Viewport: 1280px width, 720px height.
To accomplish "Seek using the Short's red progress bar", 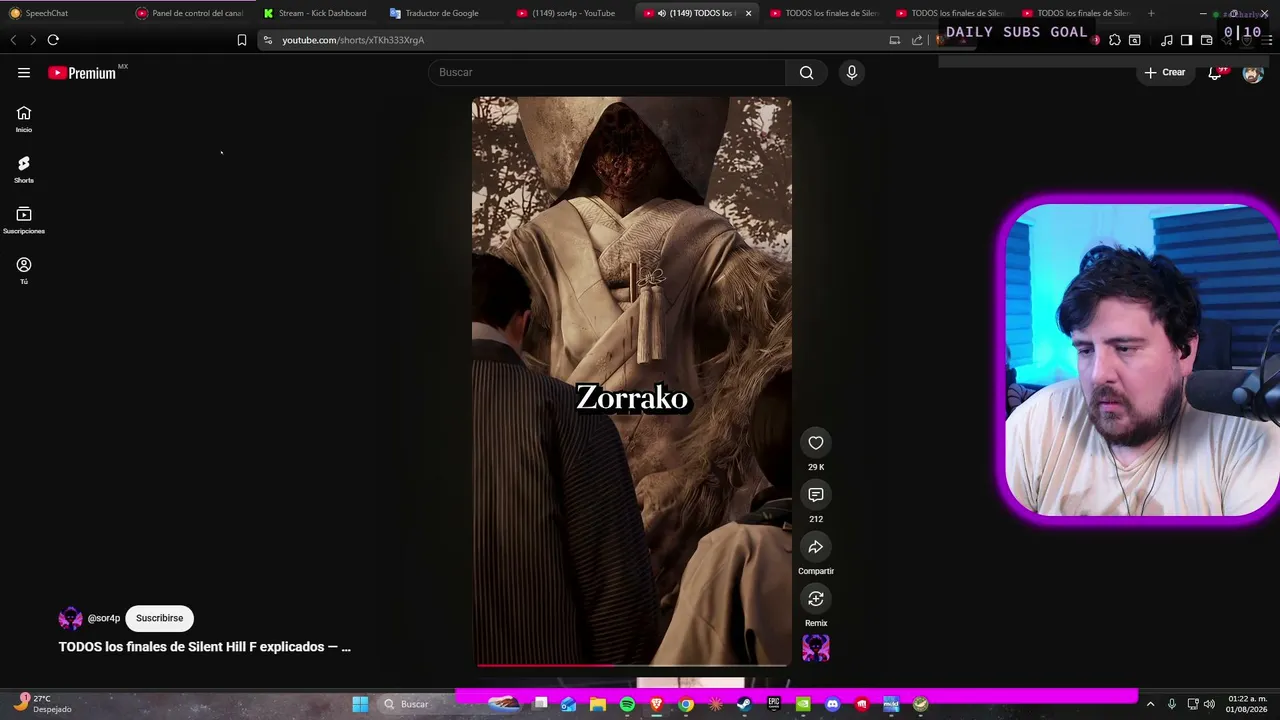I will 632,665.
